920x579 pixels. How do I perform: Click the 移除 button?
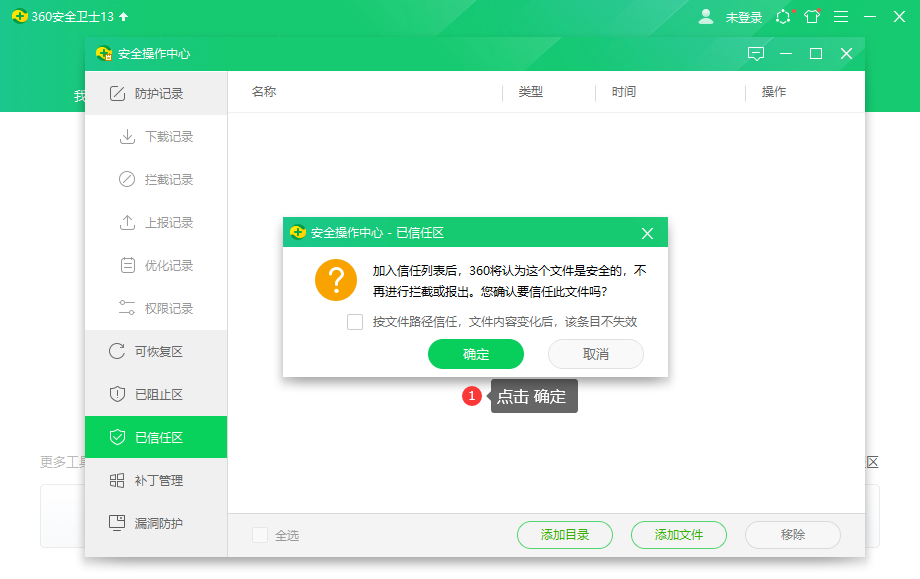tap(793, 535)
